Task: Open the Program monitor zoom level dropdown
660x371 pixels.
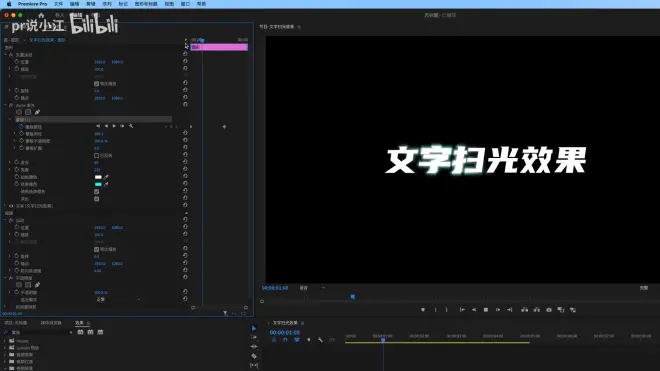Action: 312,288
